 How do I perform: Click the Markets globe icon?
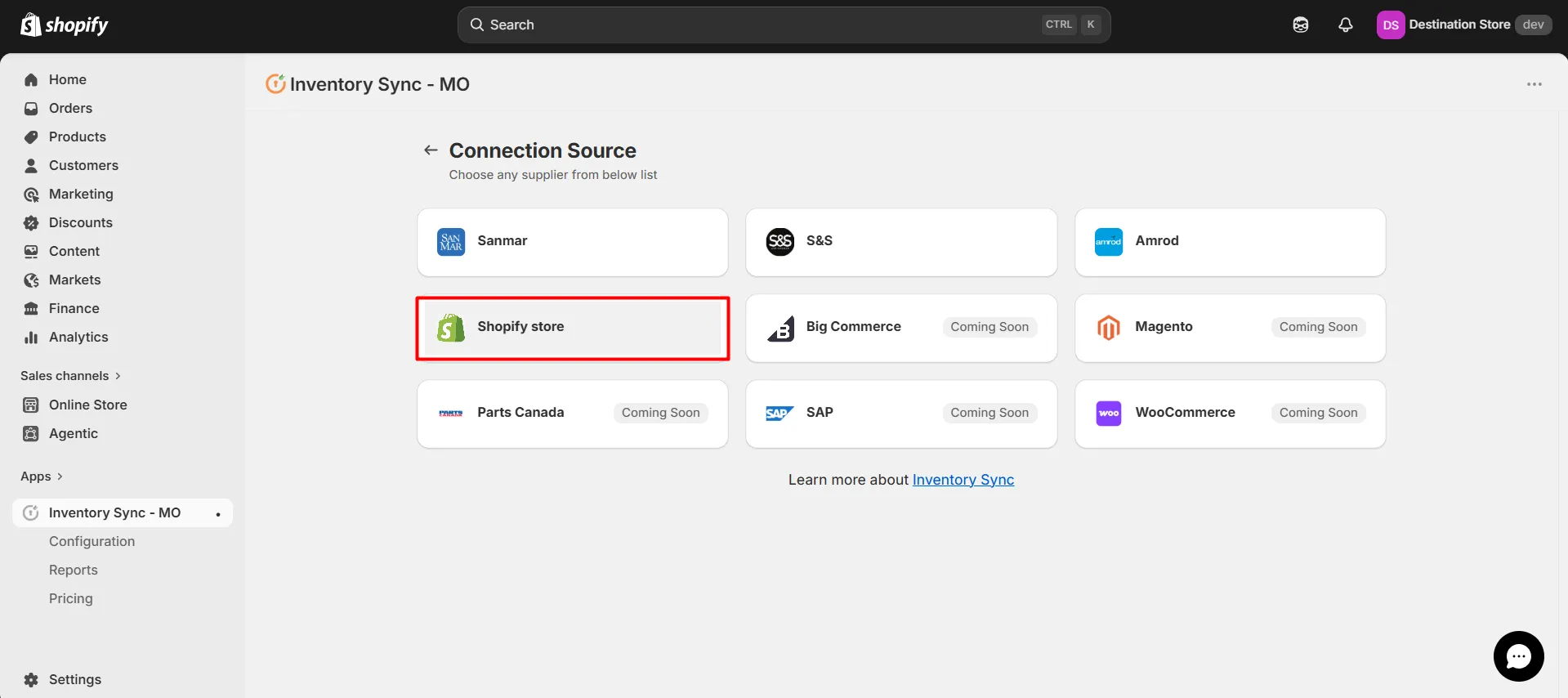tap(31, 280)
